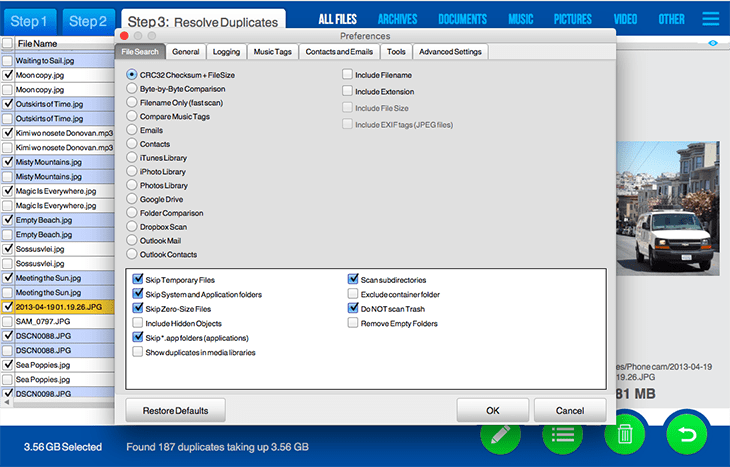This screenshot has height=467, width=730.
Task: Filter by PICTURES category
Action: click(x=573, y=19)
